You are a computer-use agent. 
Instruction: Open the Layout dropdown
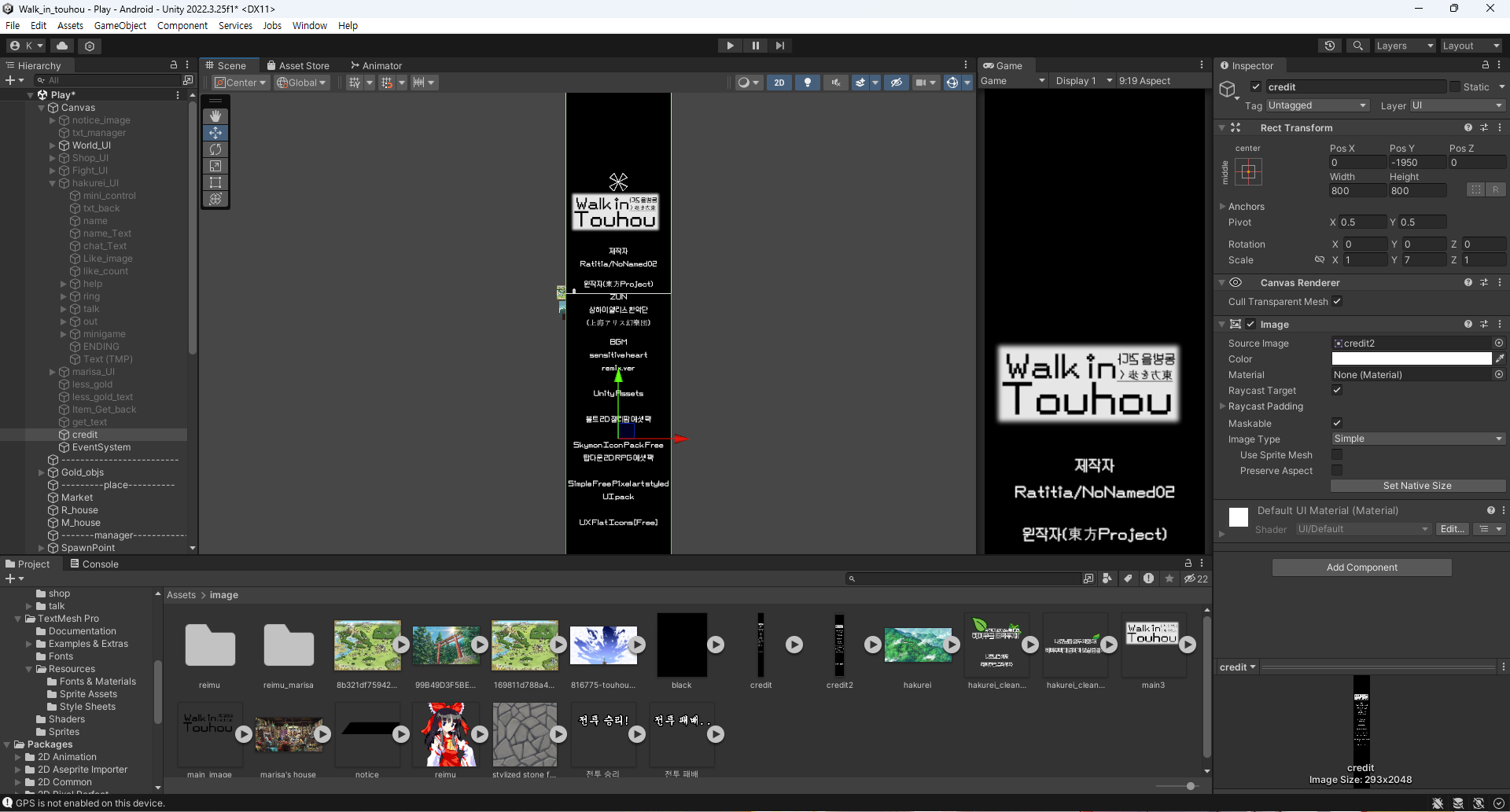tap(1470, 46)
